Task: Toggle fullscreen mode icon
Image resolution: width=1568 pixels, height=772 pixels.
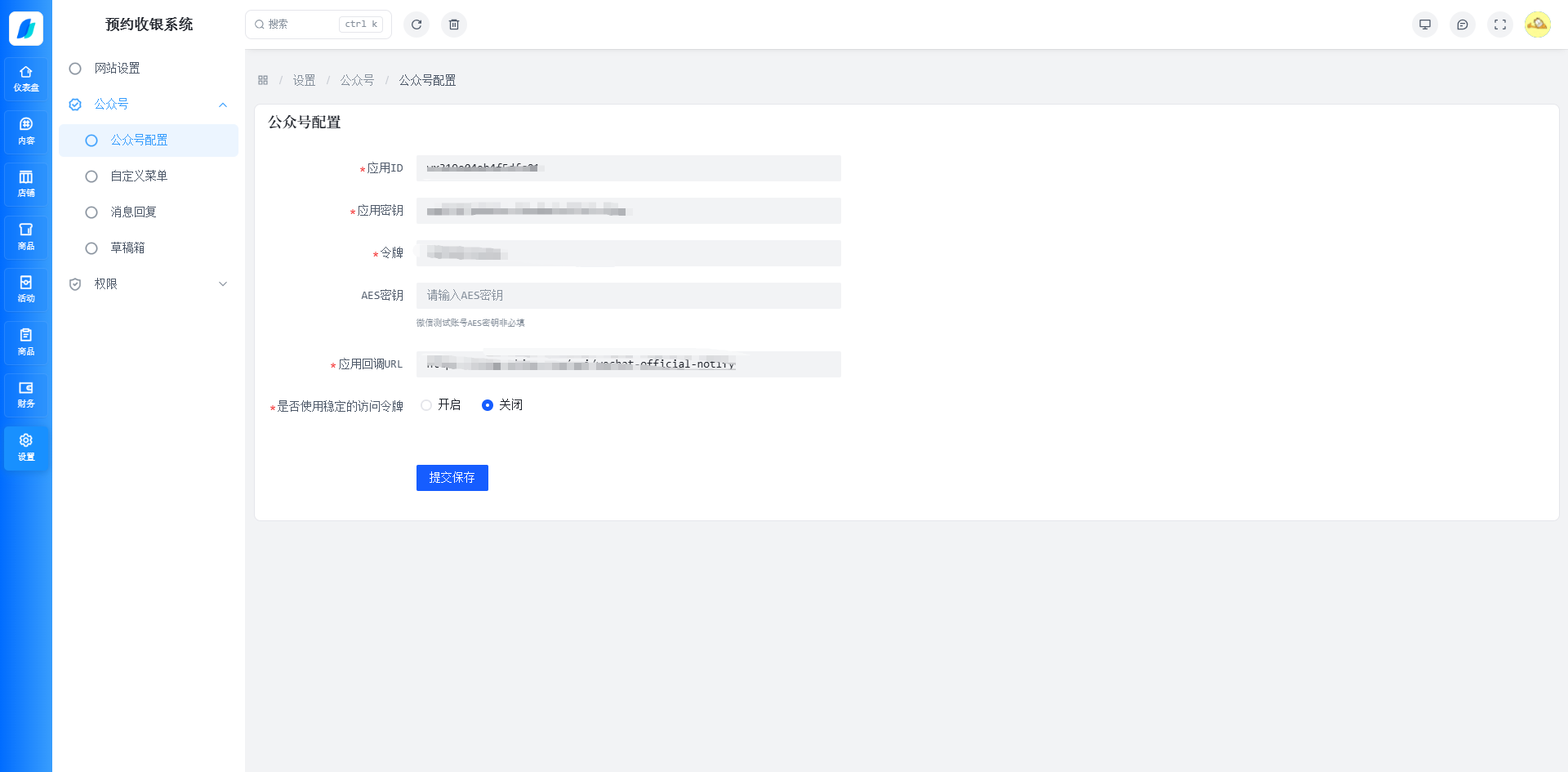Action: coord(1500,25)
